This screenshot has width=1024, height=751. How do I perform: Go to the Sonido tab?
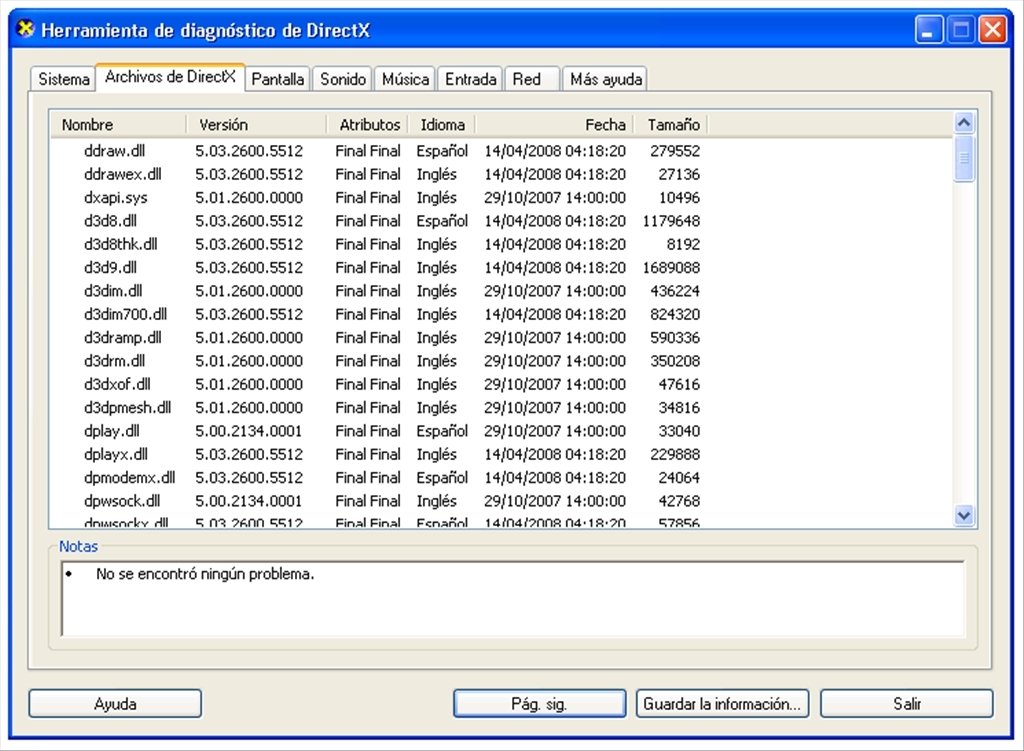342,79
